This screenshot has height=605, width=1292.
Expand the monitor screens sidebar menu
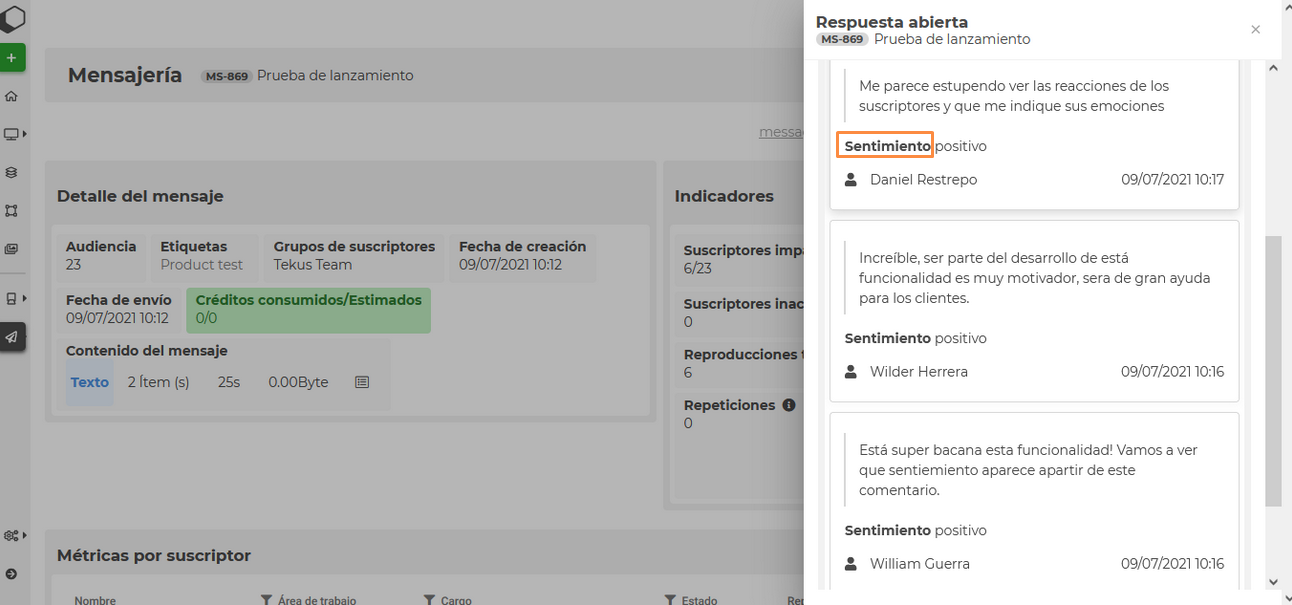click(14, 134)
